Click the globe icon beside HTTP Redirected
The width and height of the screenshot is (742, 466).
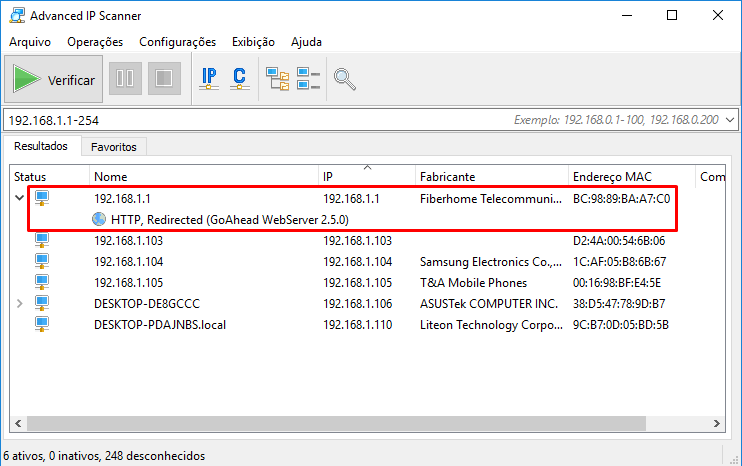click(x=99, y=219)
